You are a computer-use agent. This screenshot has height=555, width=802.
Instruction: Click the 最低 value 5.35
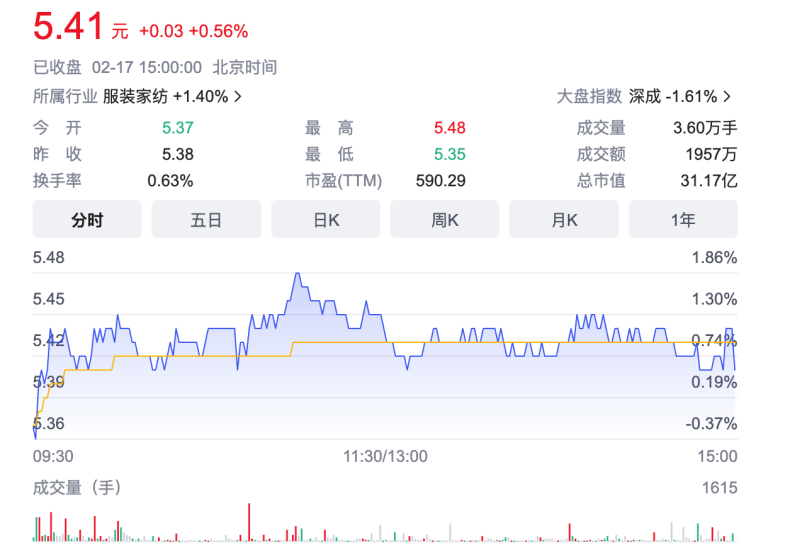click(x=449, y=154)
